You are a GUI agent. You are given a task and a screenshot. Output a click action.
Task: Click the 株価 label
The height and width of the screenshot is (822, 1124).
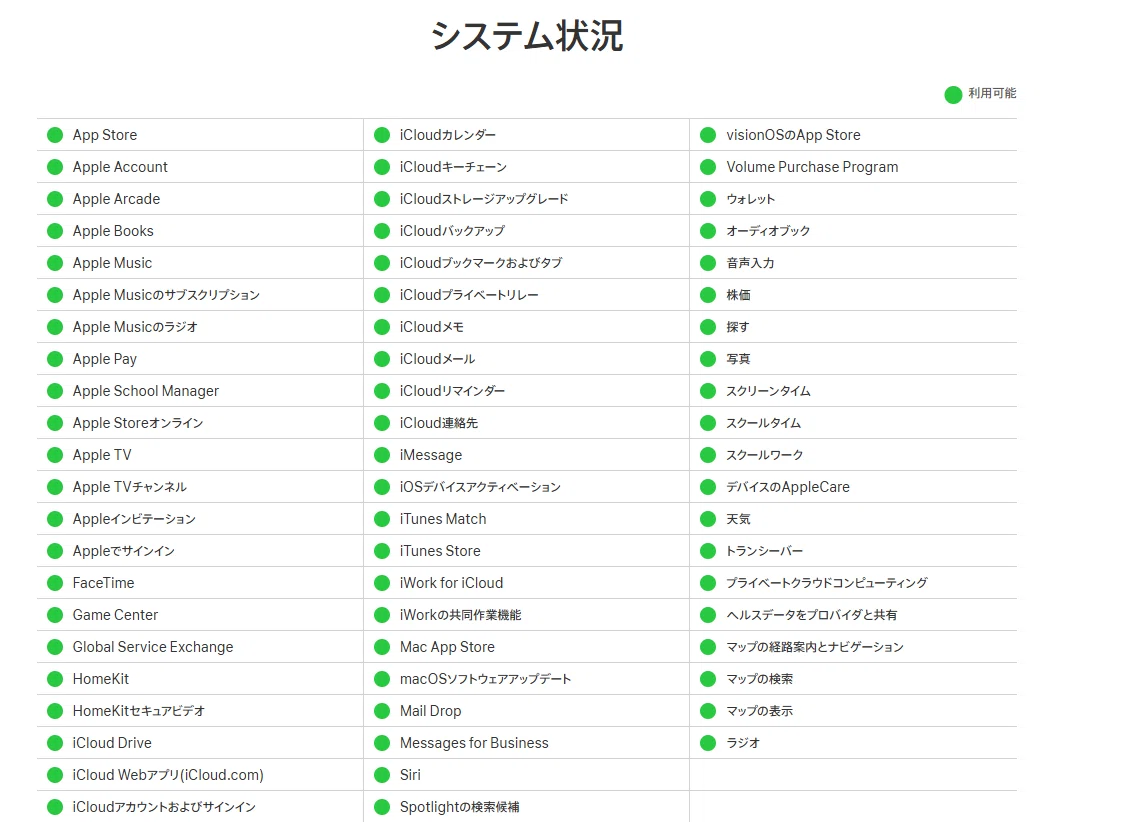(x=738, y=295)
